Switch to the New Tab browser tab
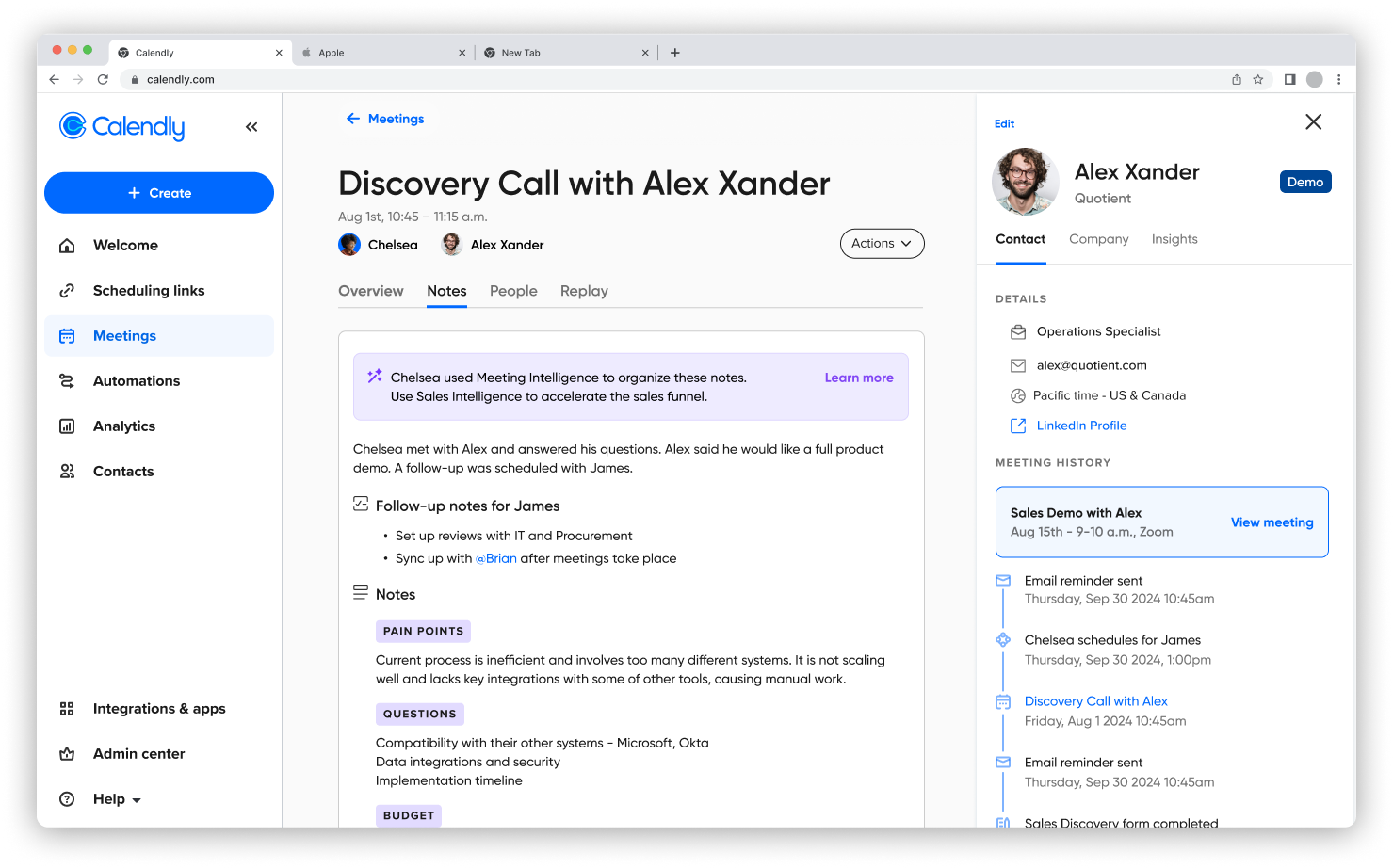Image resolution: width=1393 pixels, height=868 pixels. (565, 53)
